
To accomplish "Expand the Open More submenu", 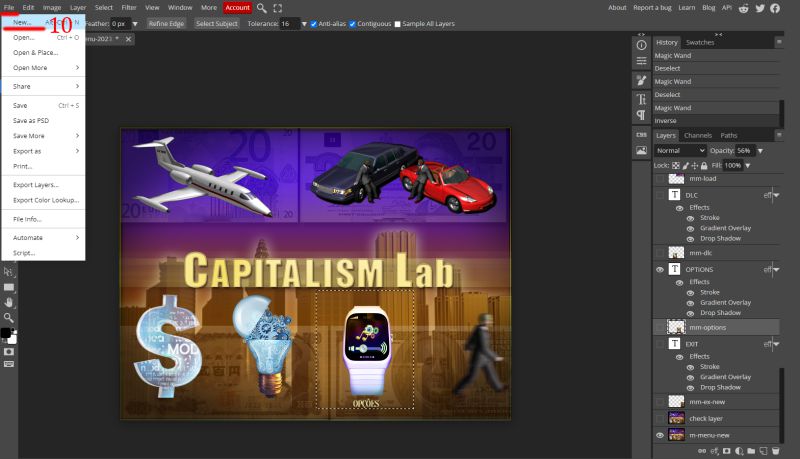I will (43, 68).
